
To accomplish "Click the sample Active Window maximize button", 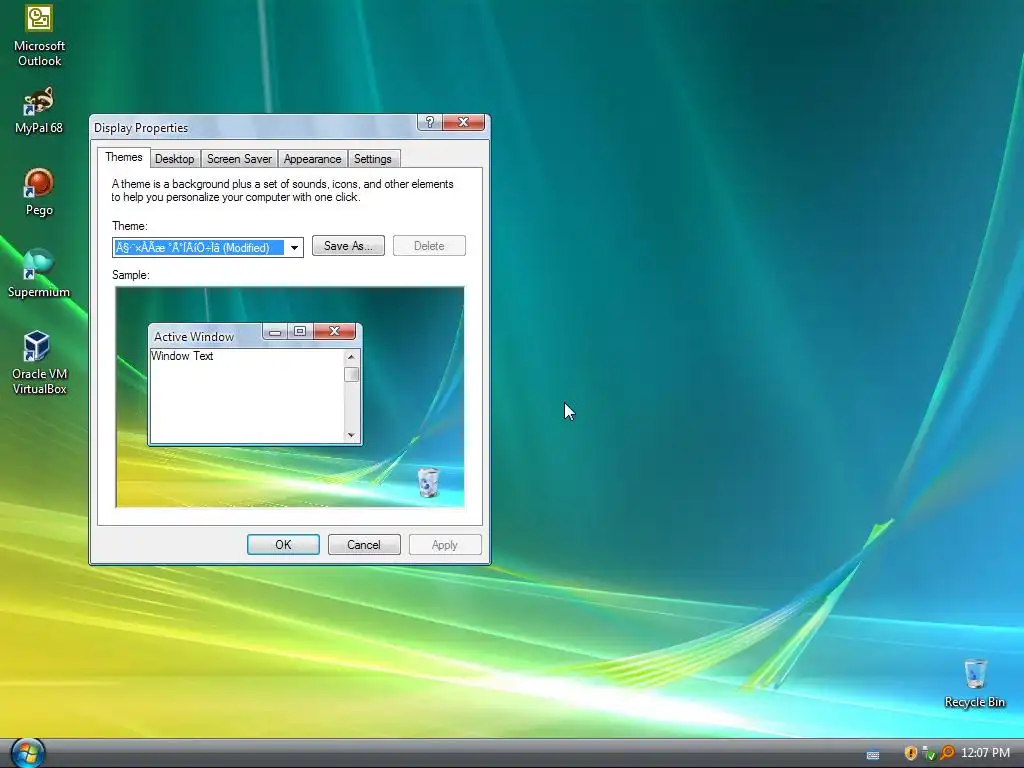I will point(300,332).
